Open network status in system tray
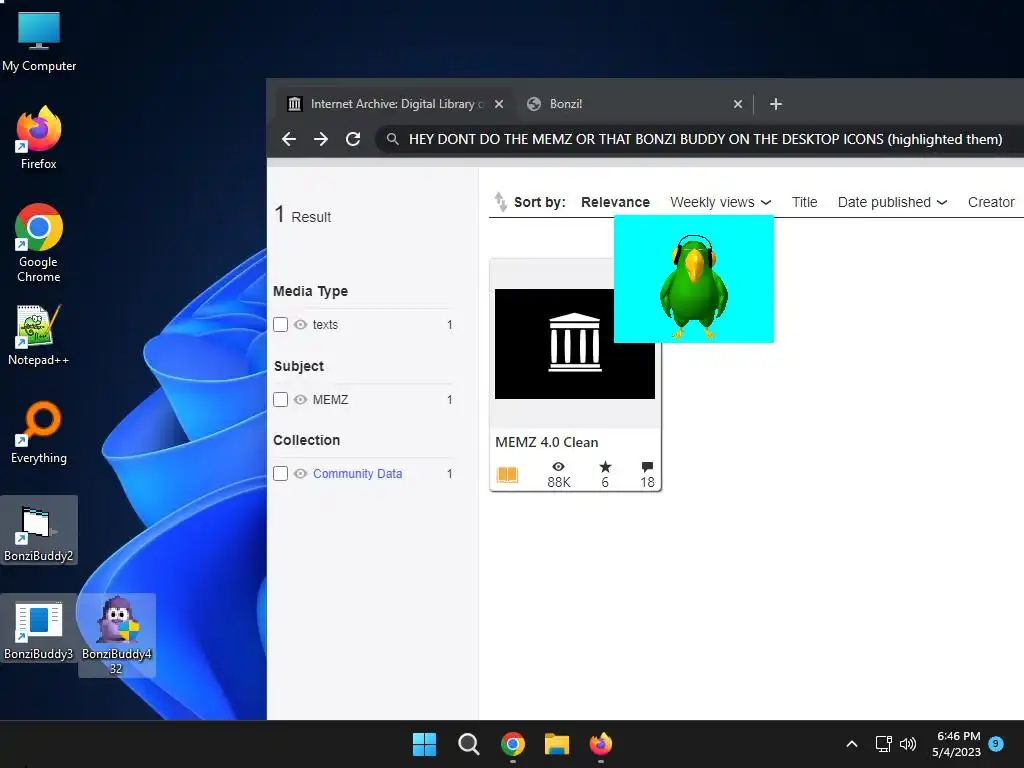This screenshot has height=768, width=1024. [x=883, y=744]
